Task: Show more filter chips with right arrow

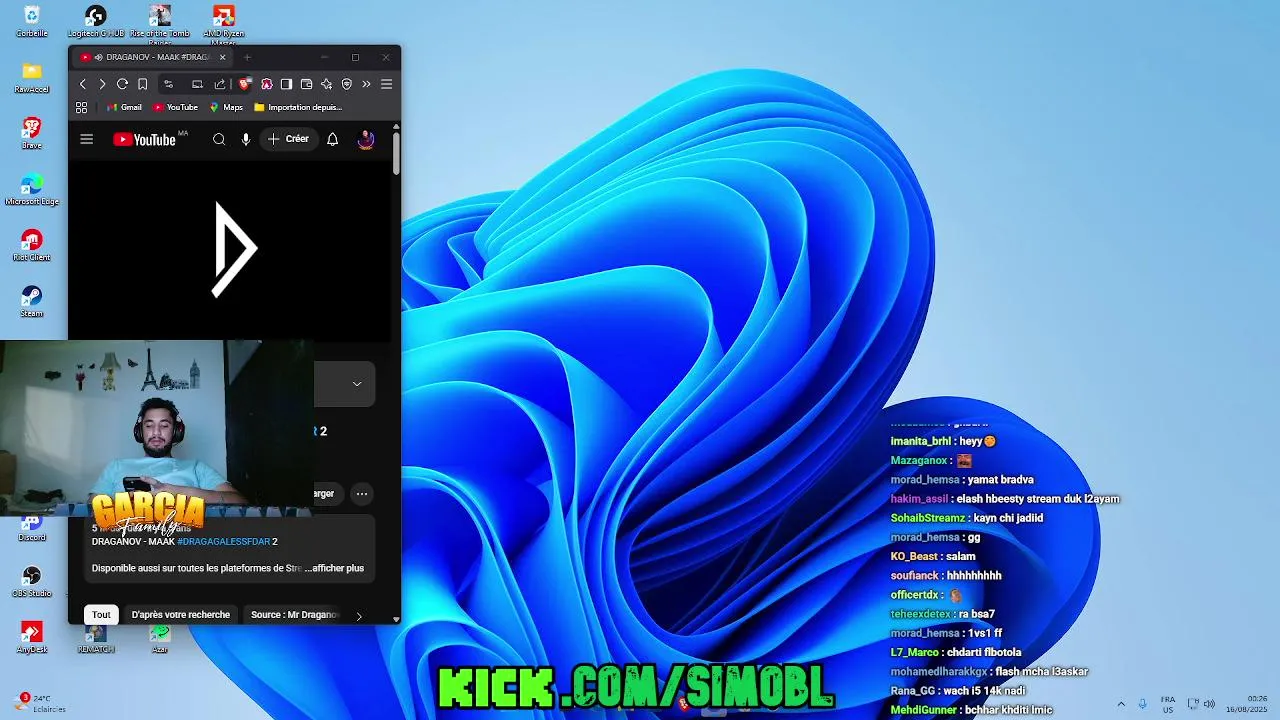Action: [x=359, y=616]
